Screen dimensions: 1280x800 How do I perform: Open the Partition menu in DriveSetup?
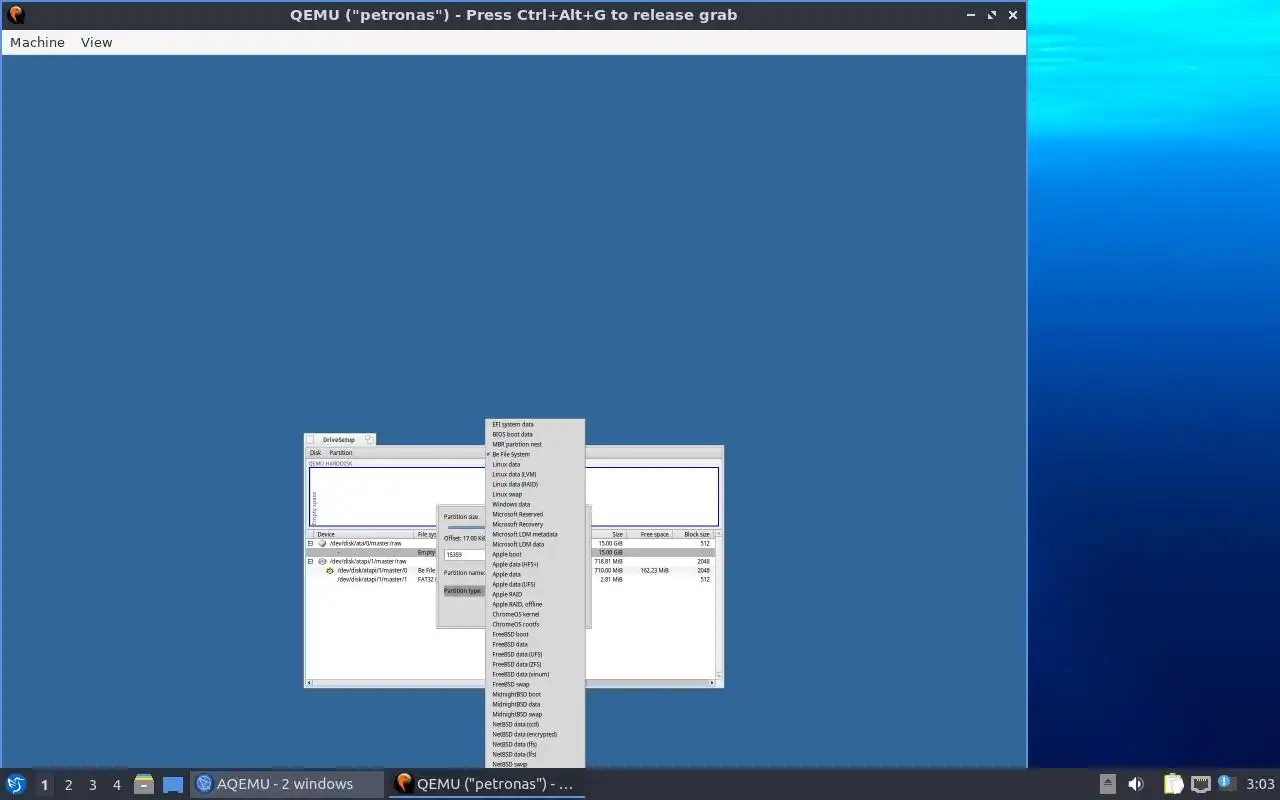tap(341, 453)
